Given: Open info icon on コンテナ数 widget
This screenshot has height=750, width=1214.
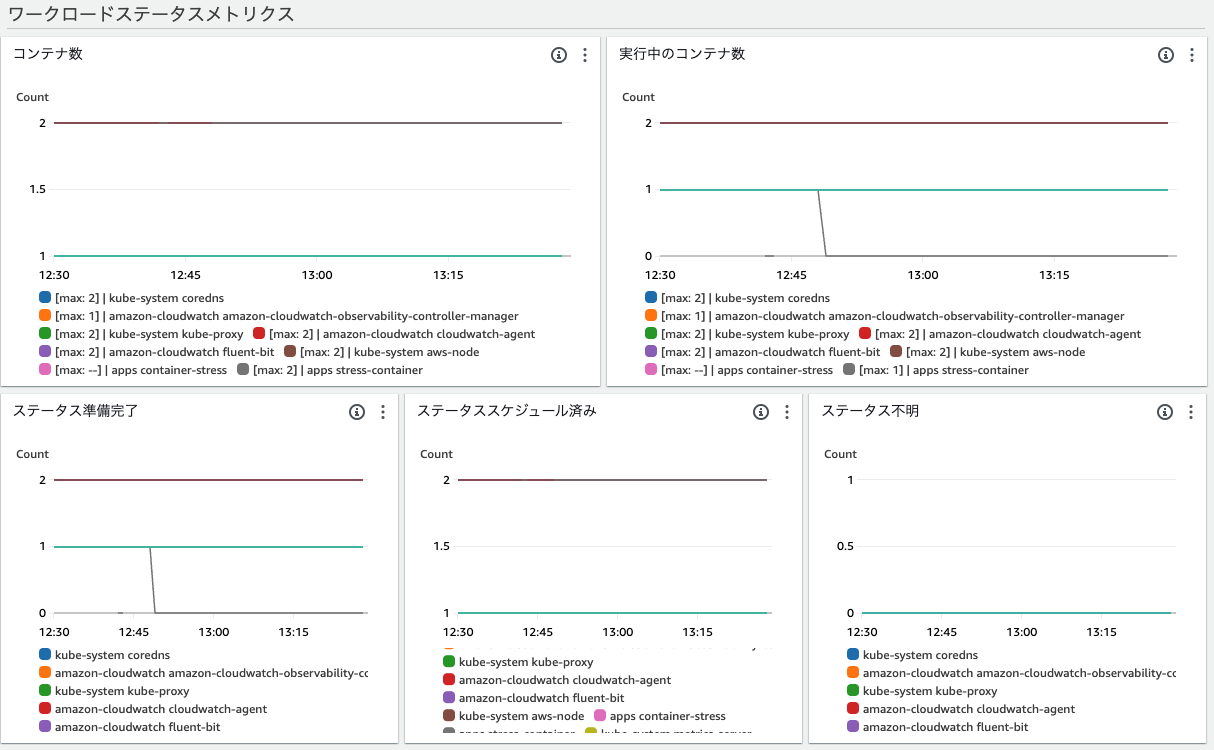Looking at the screenshot, I should (559, 55).
